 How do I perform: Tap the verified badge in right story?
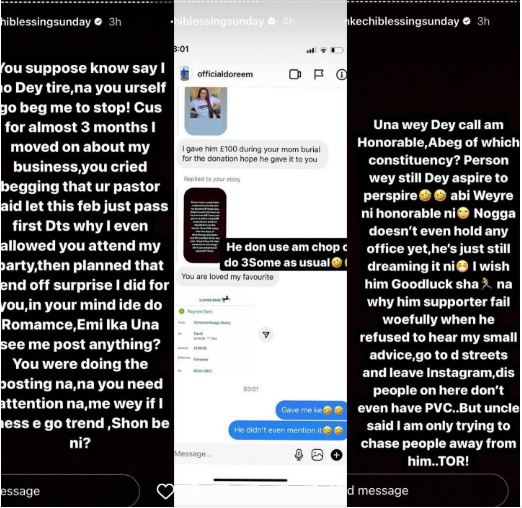(x=467, y=21)
